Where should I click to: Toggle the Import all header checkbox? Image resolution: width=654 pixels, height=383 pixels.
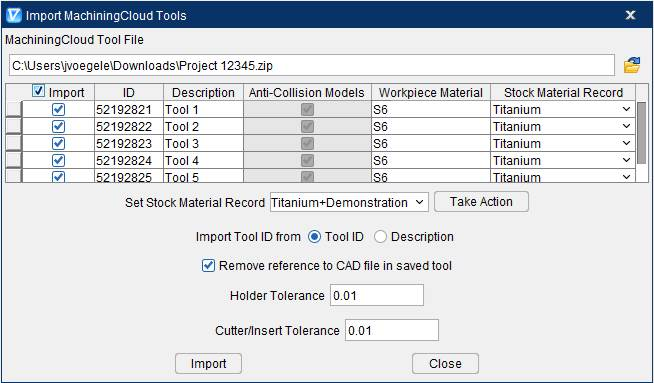38,91
